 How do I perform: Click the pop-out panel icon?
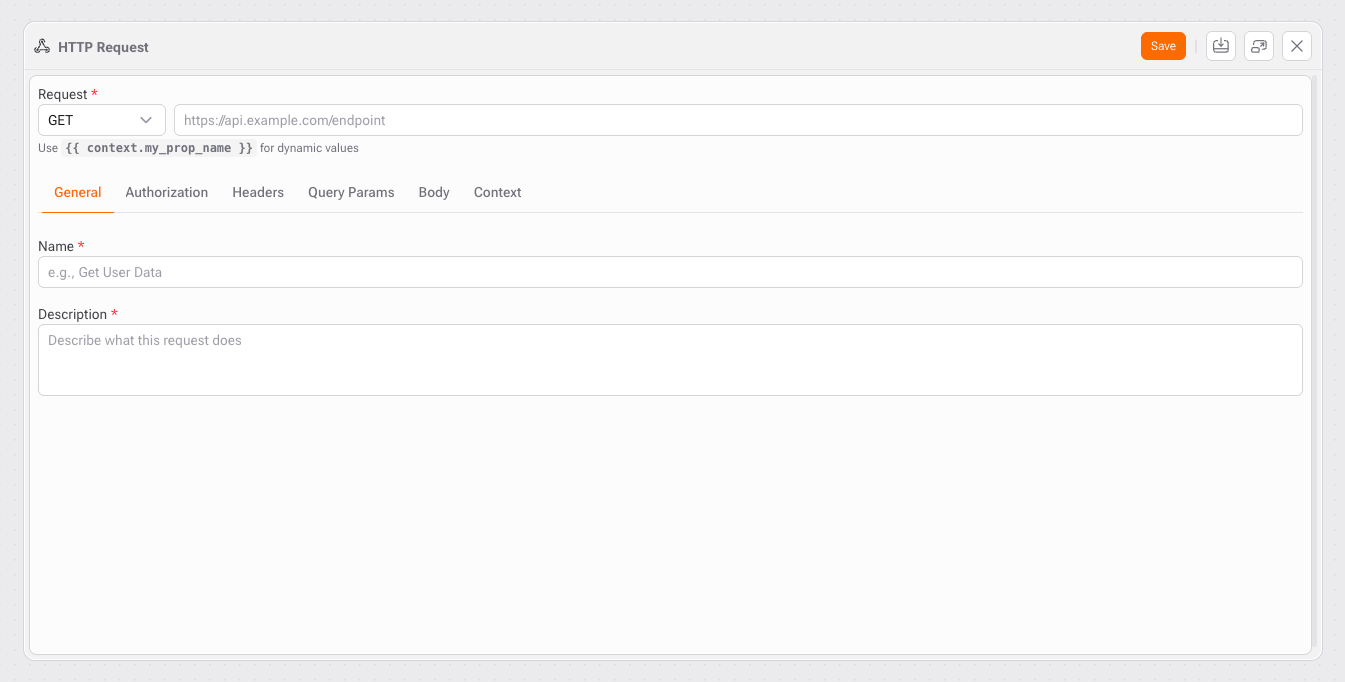[x=1258, y=46]
